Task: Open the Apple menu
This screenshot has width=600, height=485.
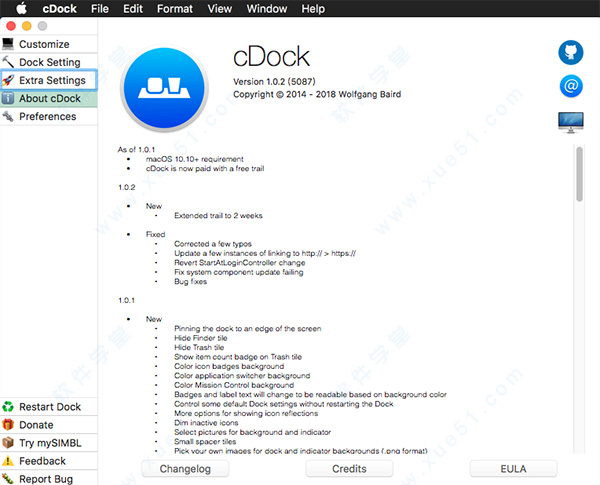Action: (22, 8)
